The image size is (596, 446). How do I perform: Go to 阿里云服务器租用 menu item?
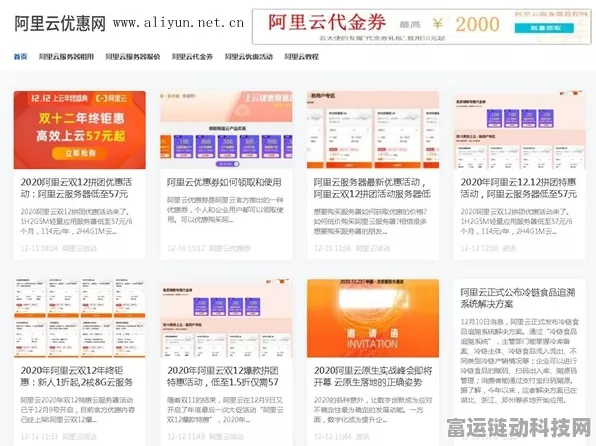click(66, 57)
